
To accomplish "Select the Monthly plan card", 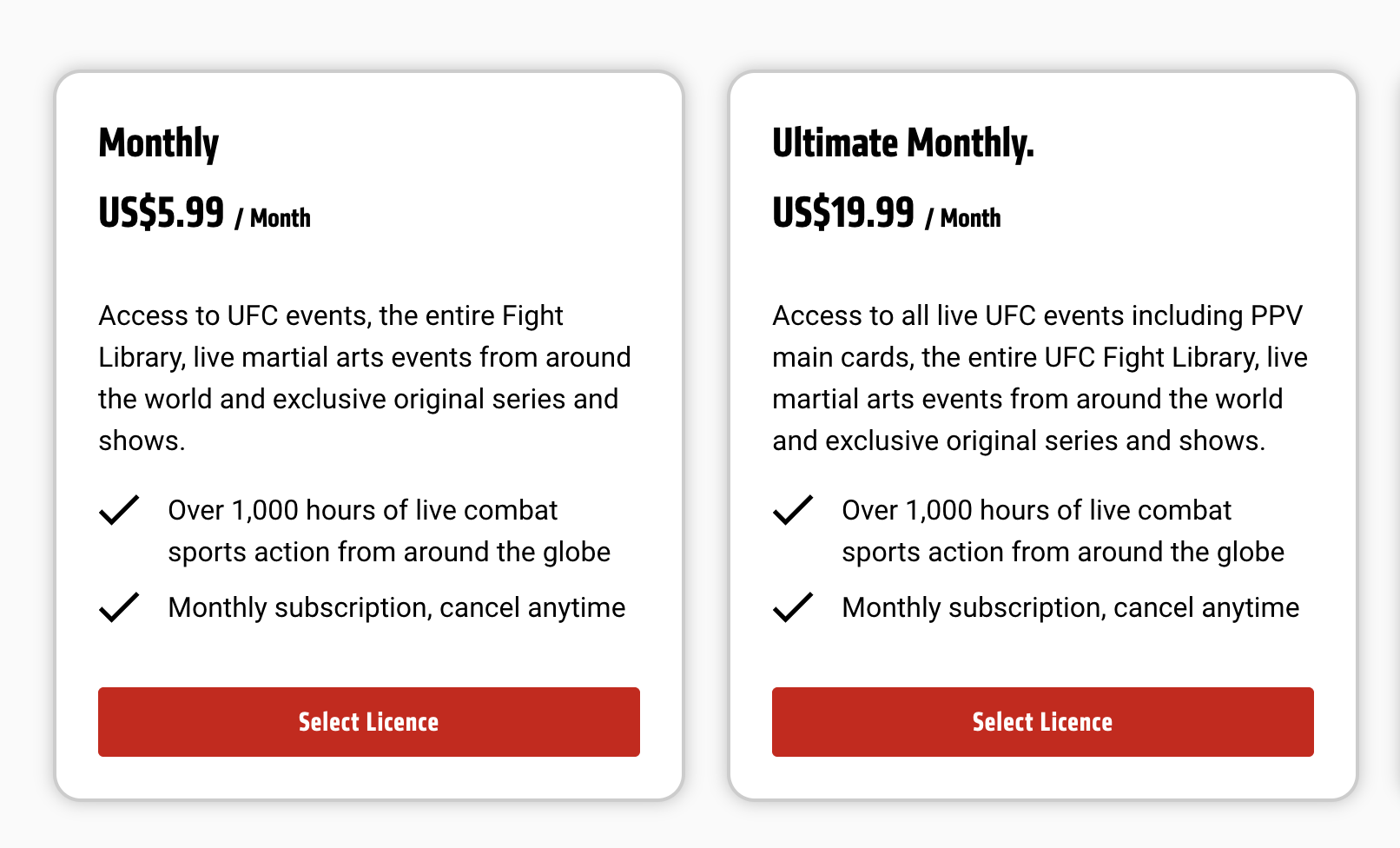I will pyautogui.click(x=369, y=435).
